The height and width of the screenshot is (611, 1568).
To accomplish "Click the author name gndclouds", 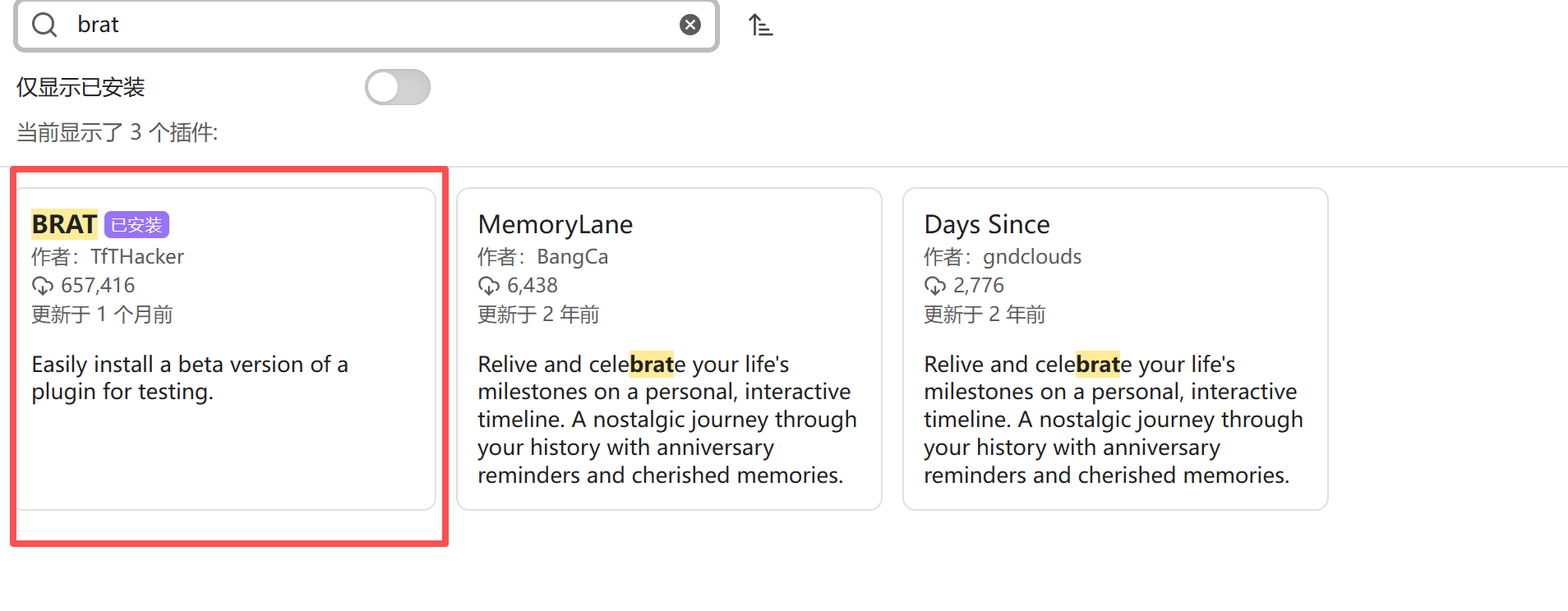I will coord(1032,257).
